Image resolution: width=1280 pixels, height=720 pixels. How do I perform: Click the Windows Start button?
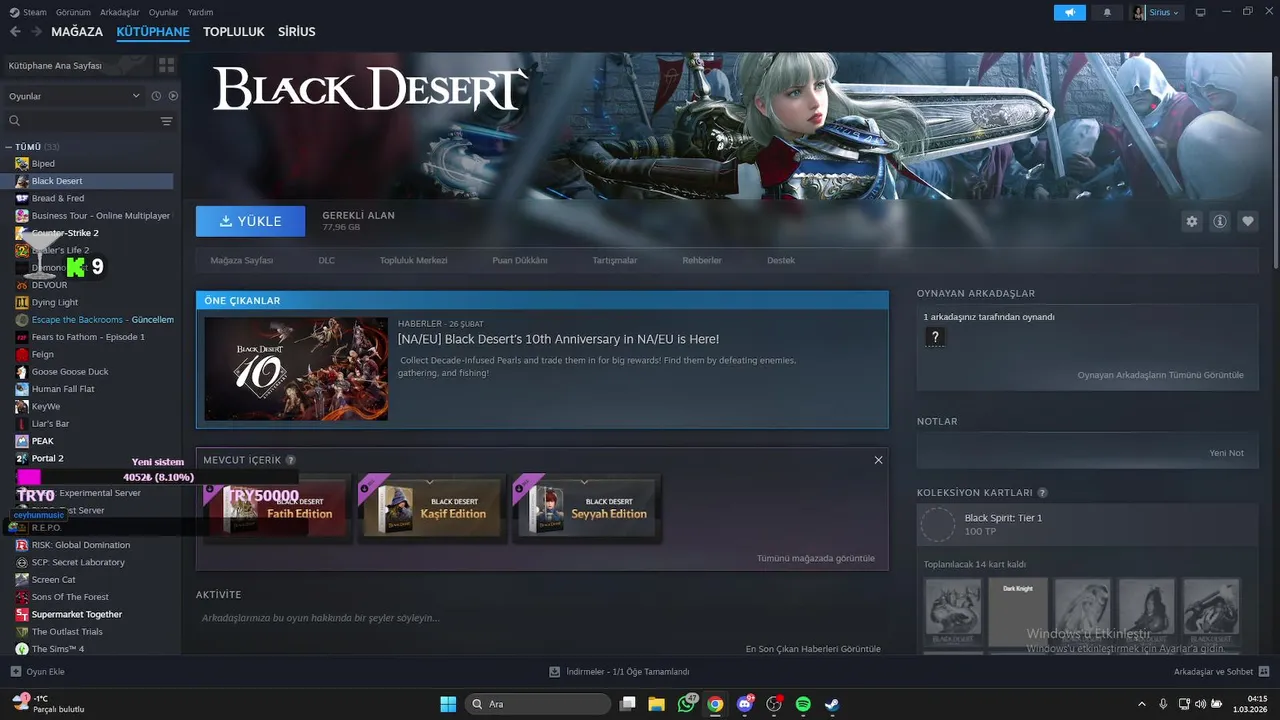click(448, 704)
